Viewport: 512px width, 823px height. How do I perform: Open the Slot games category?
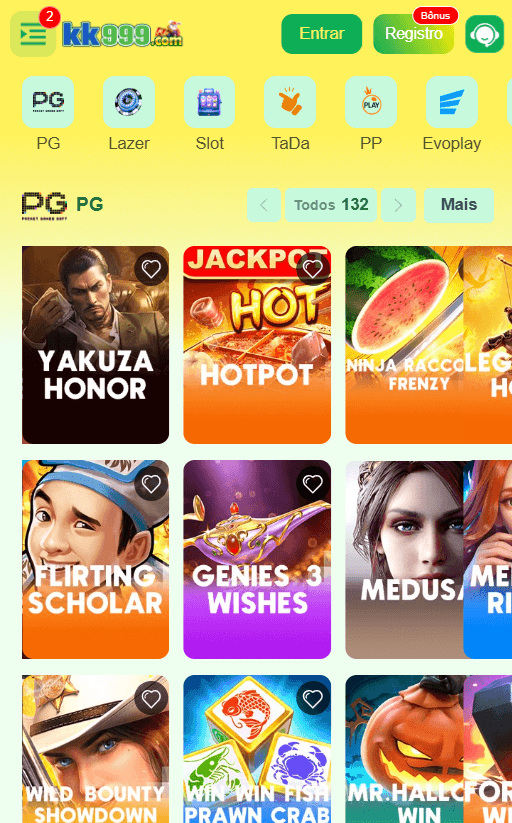[210, 102]
